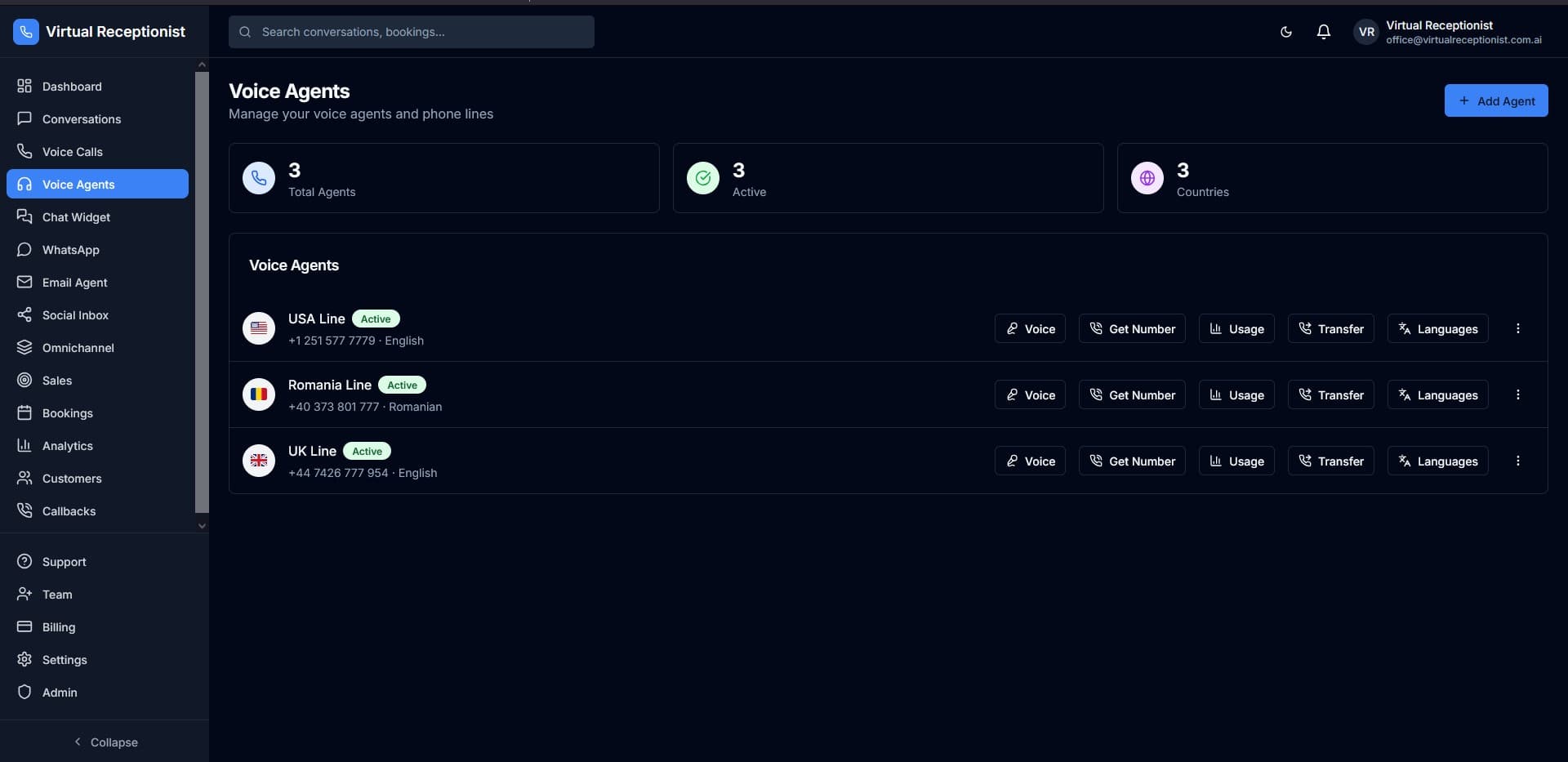This screenshot has height=762, width=1568.
Task: Expand three-dot menu for UK Line
Action: 1517,461
